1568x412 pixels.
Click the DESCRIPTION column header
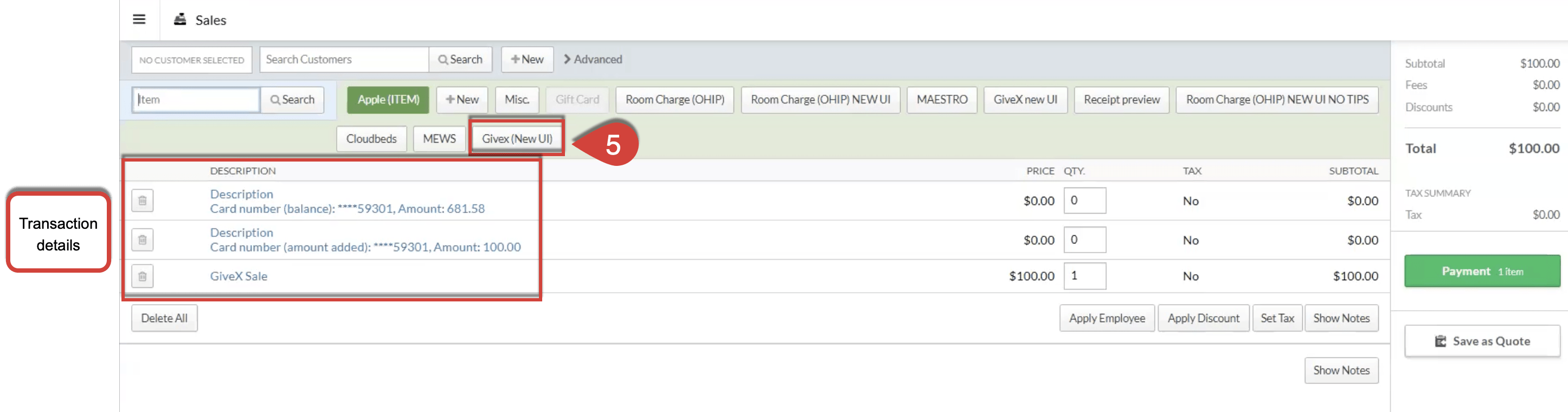[243, 171]
